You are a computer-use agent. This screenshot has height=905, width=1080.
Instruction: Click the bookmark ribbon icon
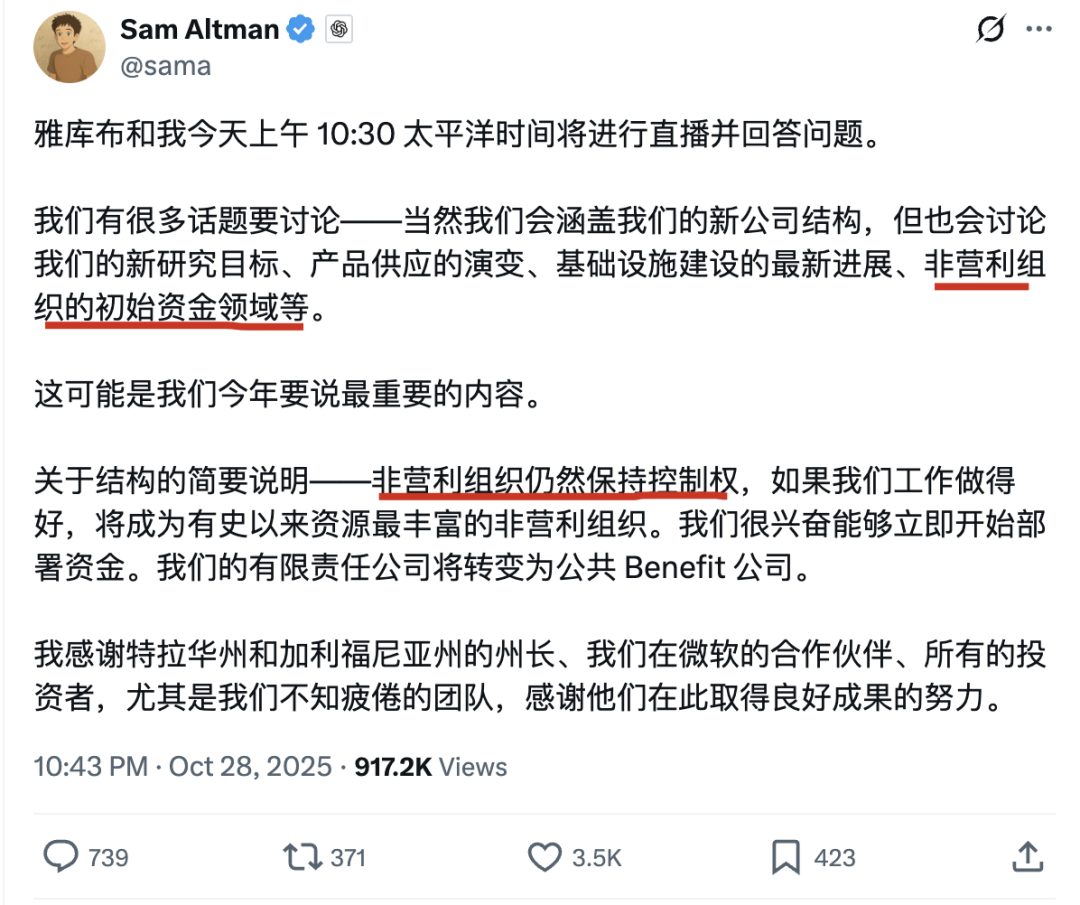[x=789, y=856]
